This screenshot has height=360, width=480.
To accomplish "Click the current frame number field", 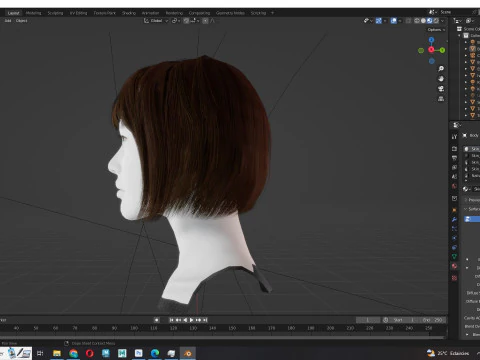I will click(x=368, y=320).
